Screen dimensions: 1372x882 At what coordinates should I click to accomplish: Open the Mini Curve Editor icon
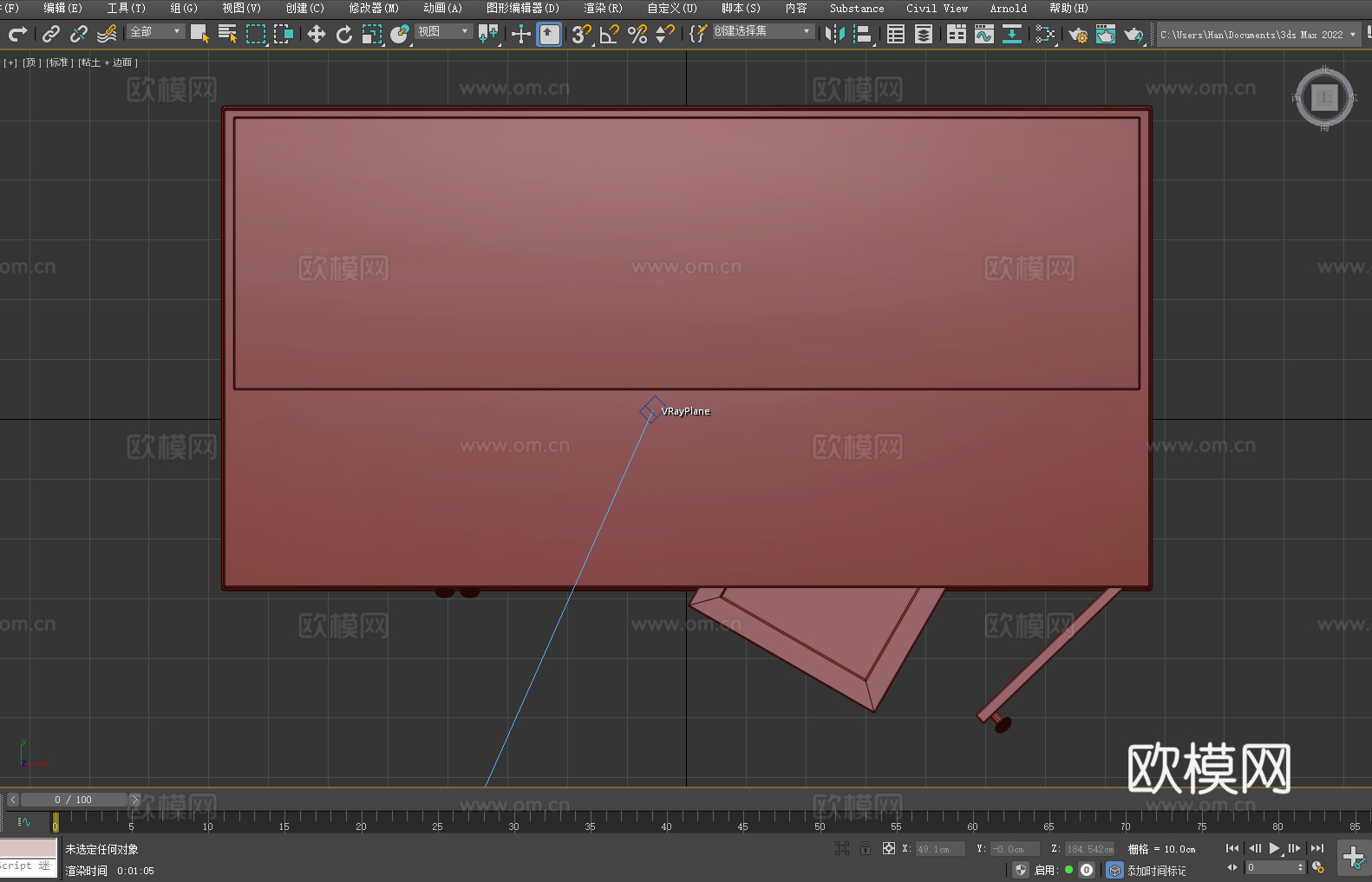pos(24,822)
